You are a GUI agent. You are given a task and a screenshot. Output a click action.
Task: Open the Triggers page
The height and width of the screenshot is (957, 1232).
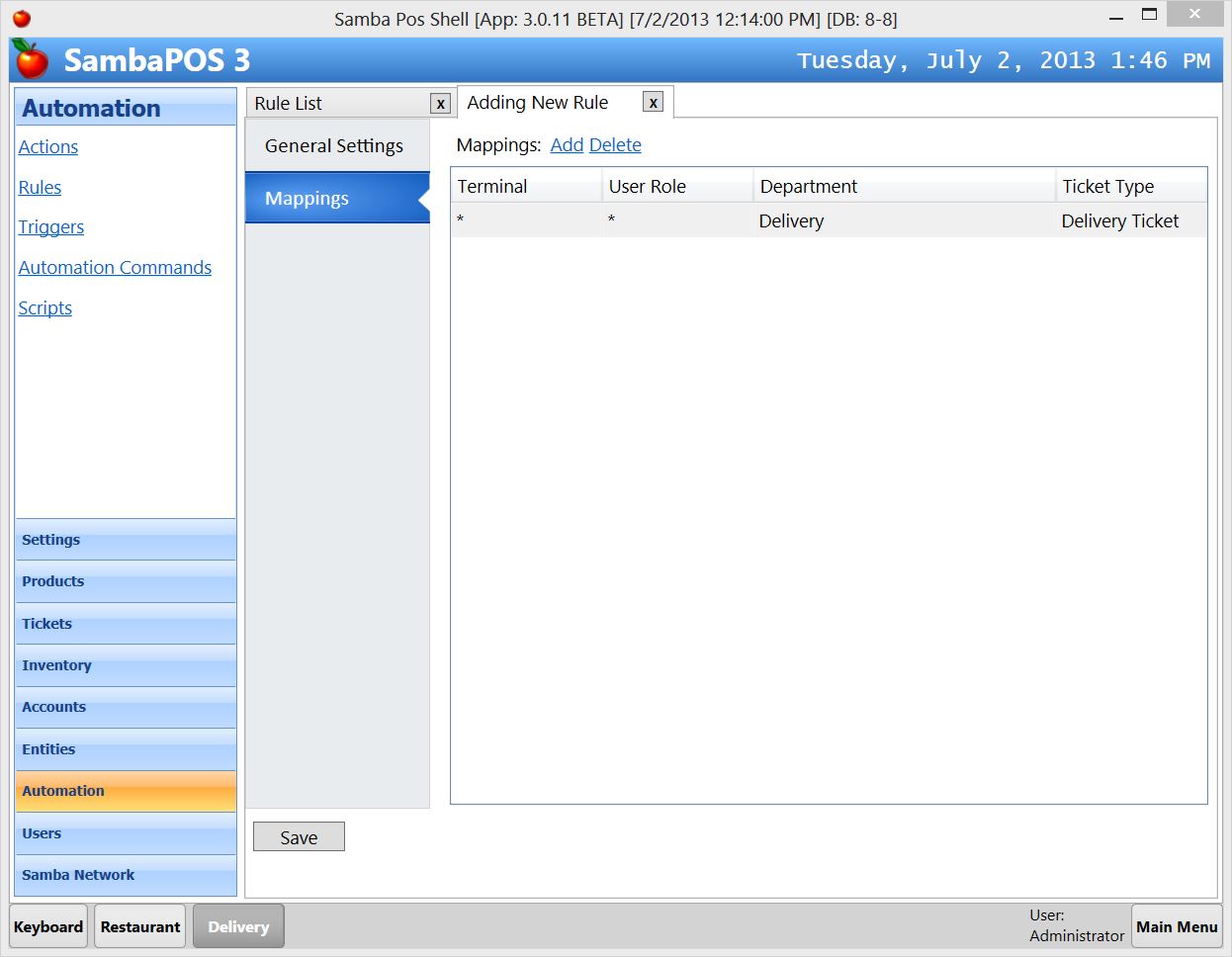pyautogui.click(x=50, y=226)
